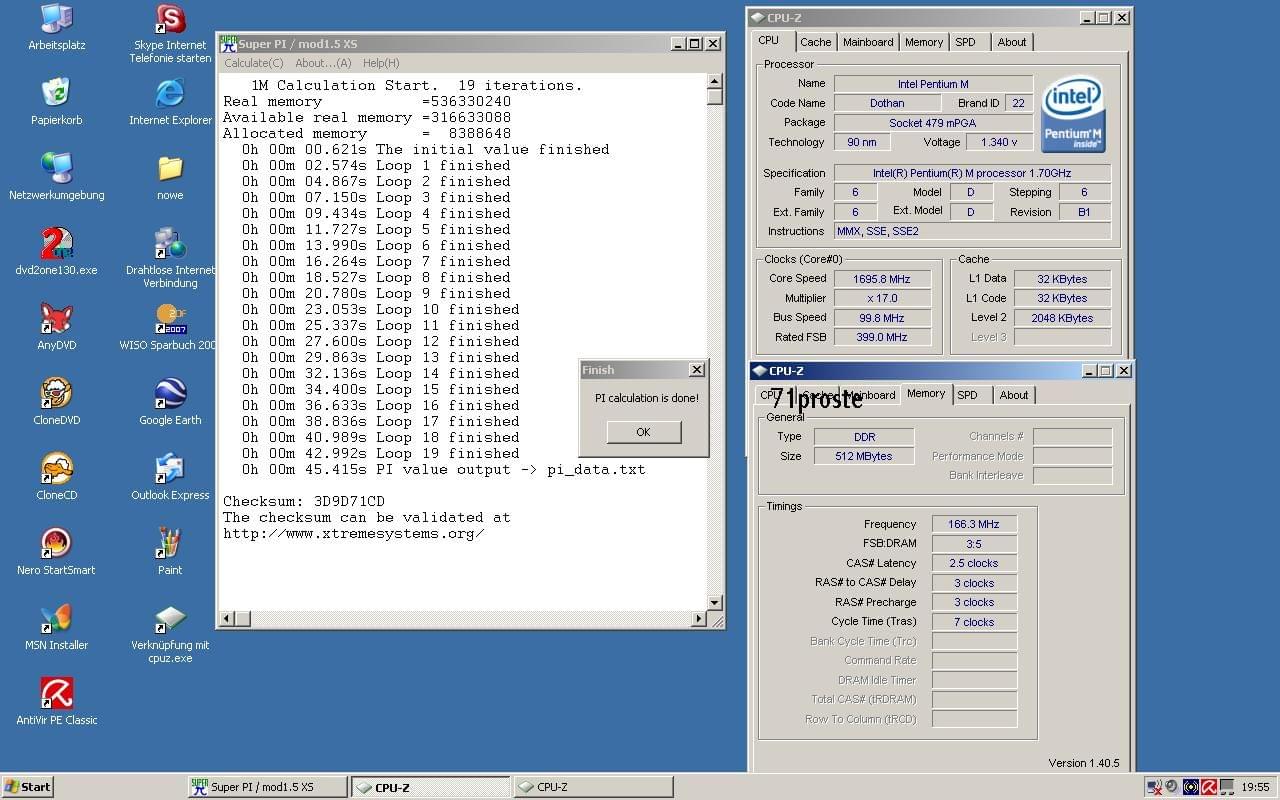1280x800 pixels.
Task: Open the SPD tab in upper CPU-Z
Action: click(965, 42)
